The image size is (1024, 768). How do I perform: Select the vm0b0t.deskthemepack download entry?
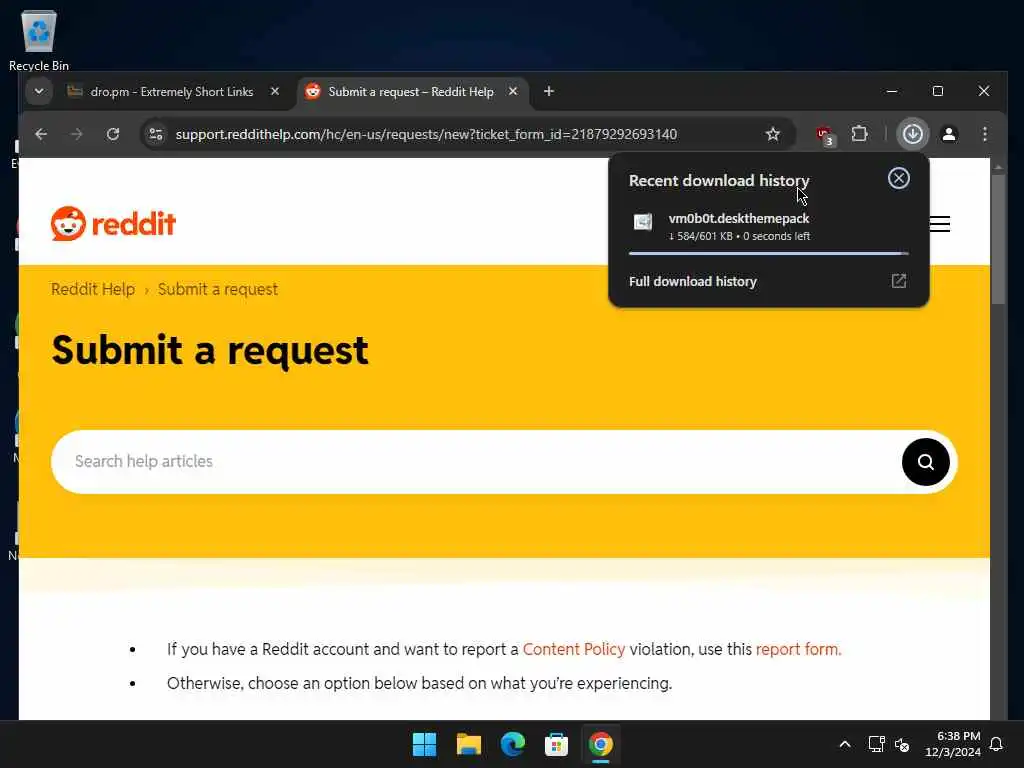[x=769, y=227]
